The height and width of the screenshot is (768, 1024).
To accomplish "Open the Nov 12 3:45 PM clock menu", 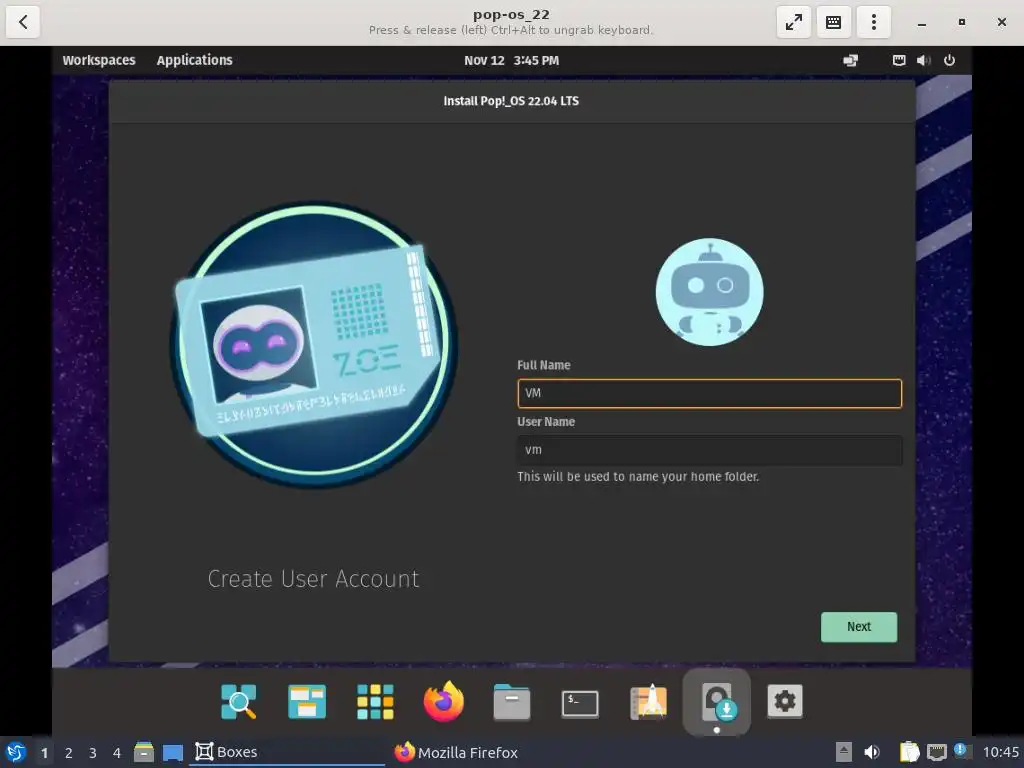I will tap(511, 60).
